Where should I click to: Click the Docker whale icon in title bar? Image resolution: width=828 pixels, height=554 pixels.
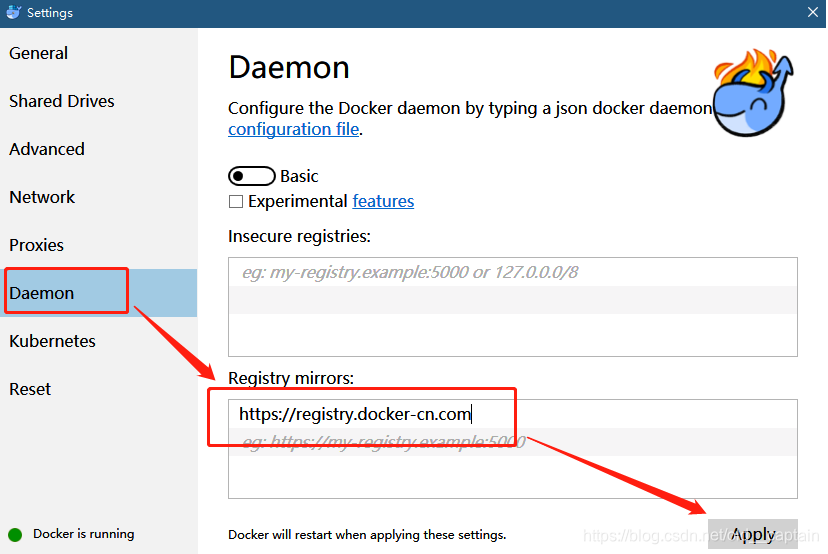[14, 12]
